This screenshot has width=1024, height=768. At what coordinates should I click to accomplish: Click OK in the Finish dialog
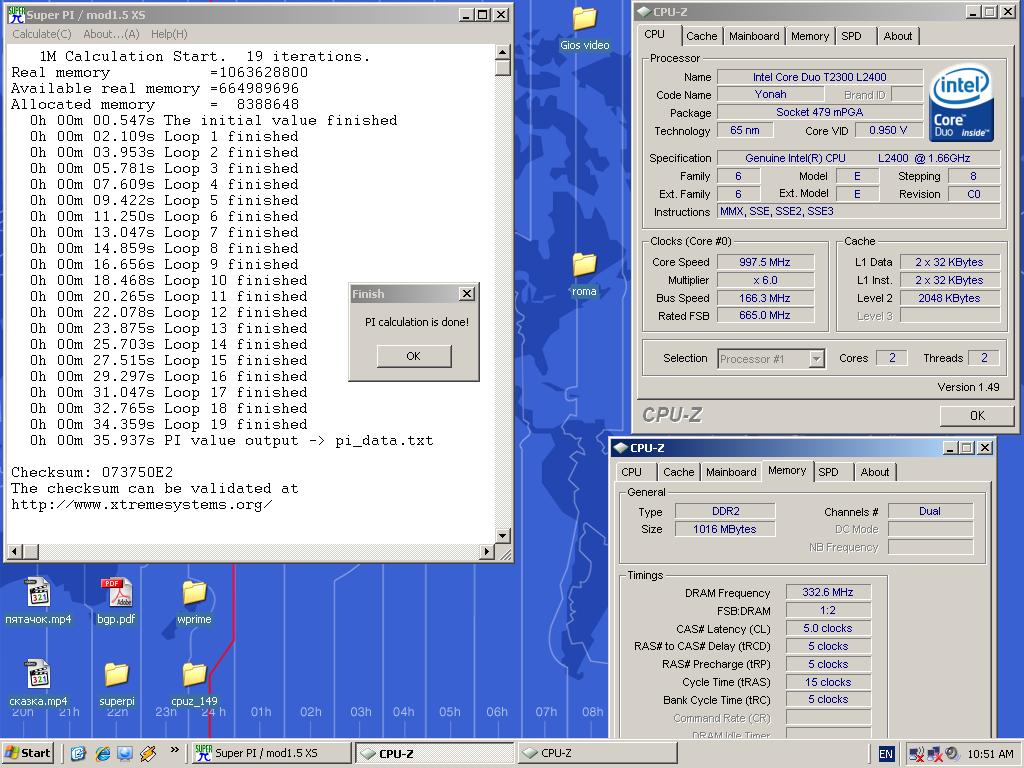click(x=413, y=356)
